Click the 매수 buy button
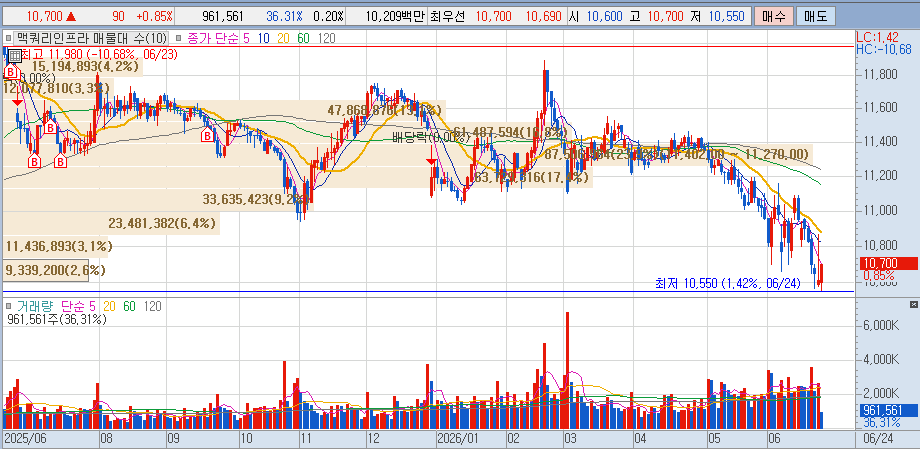Screen dimensions: 920x449 [774, 16]
